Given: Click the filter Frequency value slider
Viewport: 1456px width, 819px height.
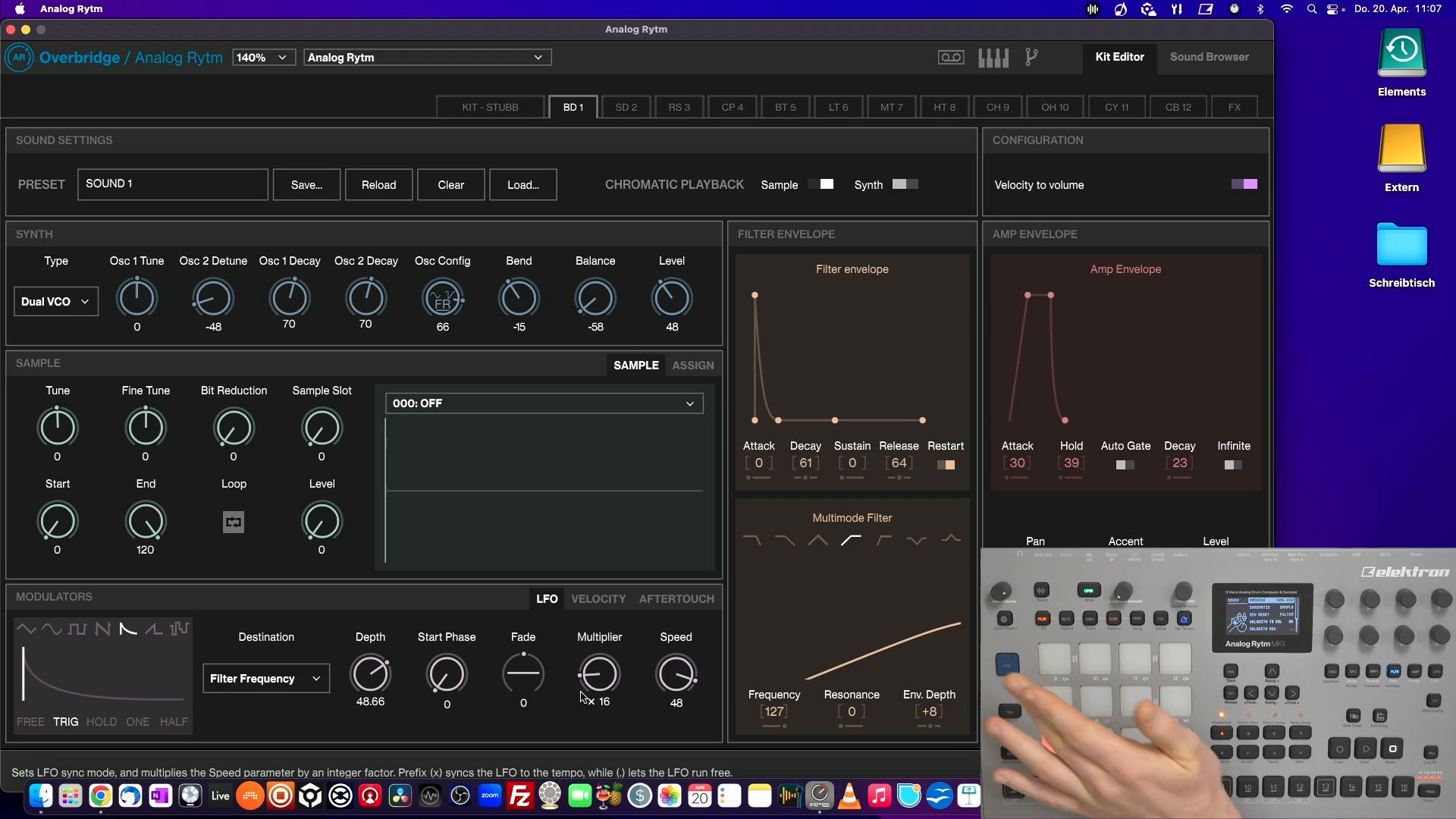Looking at the screenshot, I should [774, 712].
